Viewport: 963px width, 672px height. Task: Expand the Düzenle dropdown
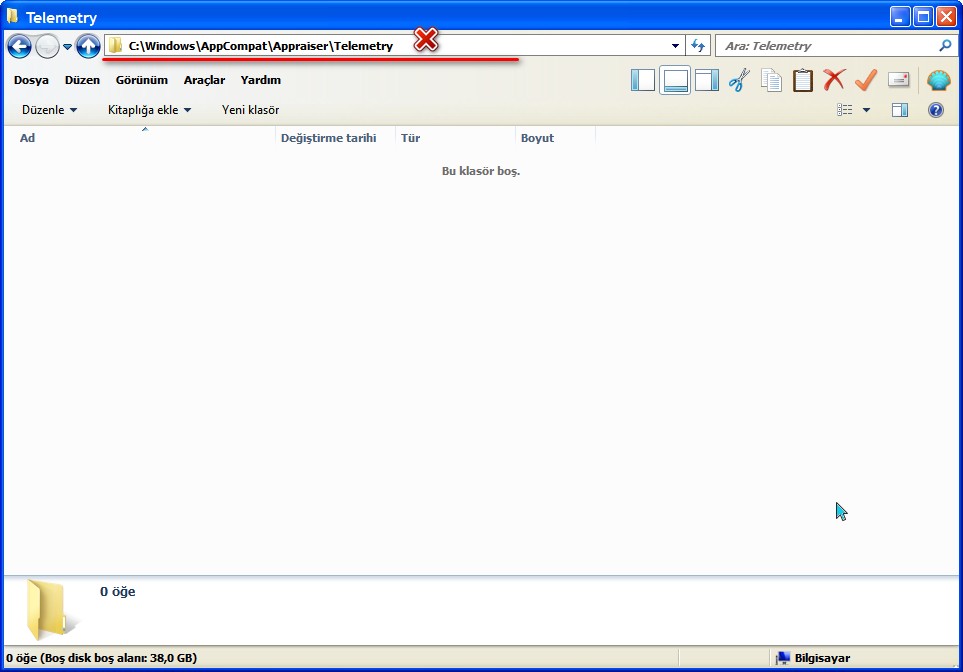coord(49,110)
